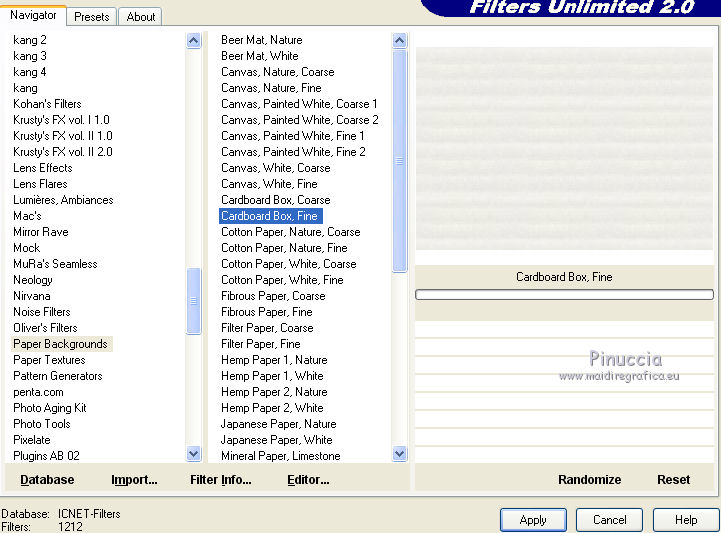Select 'Lens Effects' category

(x=43, y=168)
